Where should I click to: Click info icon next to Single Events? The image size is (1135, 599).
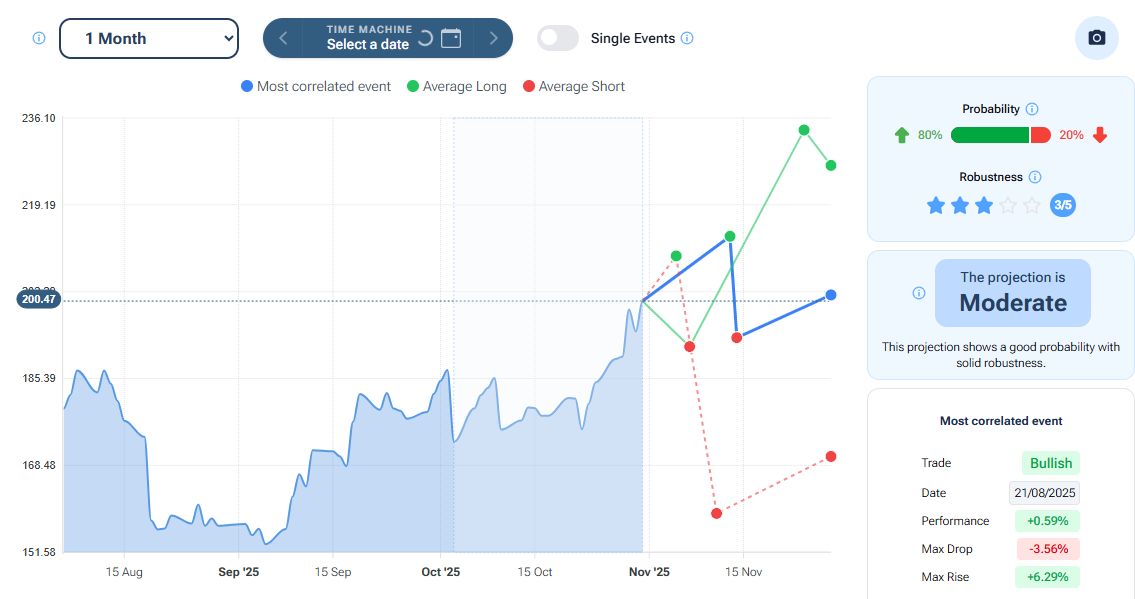[x=687, y=38]
